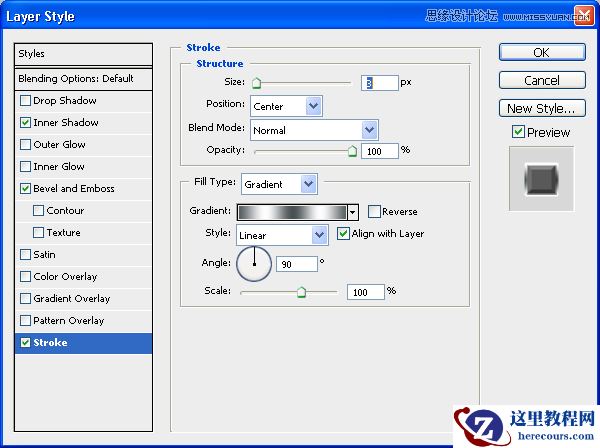Image resolution: width=600 pixels, height=448 pixels.
Task: Open the Blend Mode dropdown
Action: click(369, 130)
